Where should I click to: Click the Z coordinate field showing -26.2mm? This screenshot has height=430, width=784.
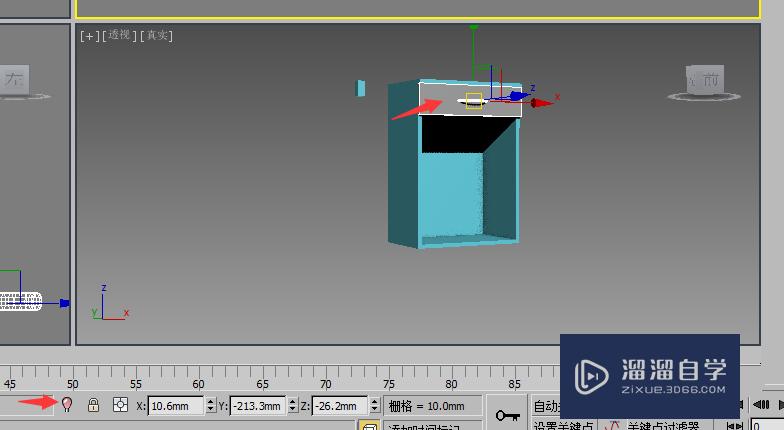(x=340, y=406)
